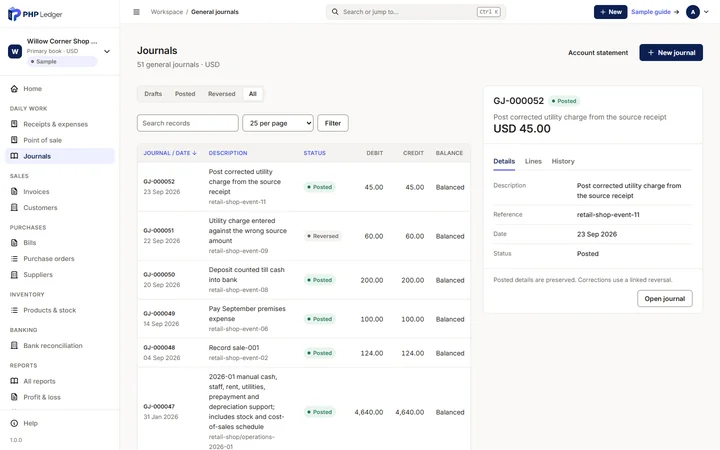The image size is (720, 450).
Task: Sort by Status column header
Action: 315,153
